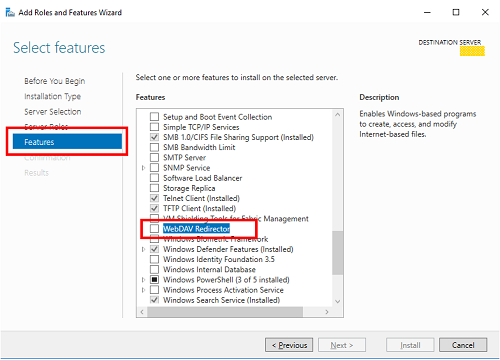Check the Software Load Balancer box
This screenshot has height=360, width=500.
pyautogui.click(x=154, y=178)
